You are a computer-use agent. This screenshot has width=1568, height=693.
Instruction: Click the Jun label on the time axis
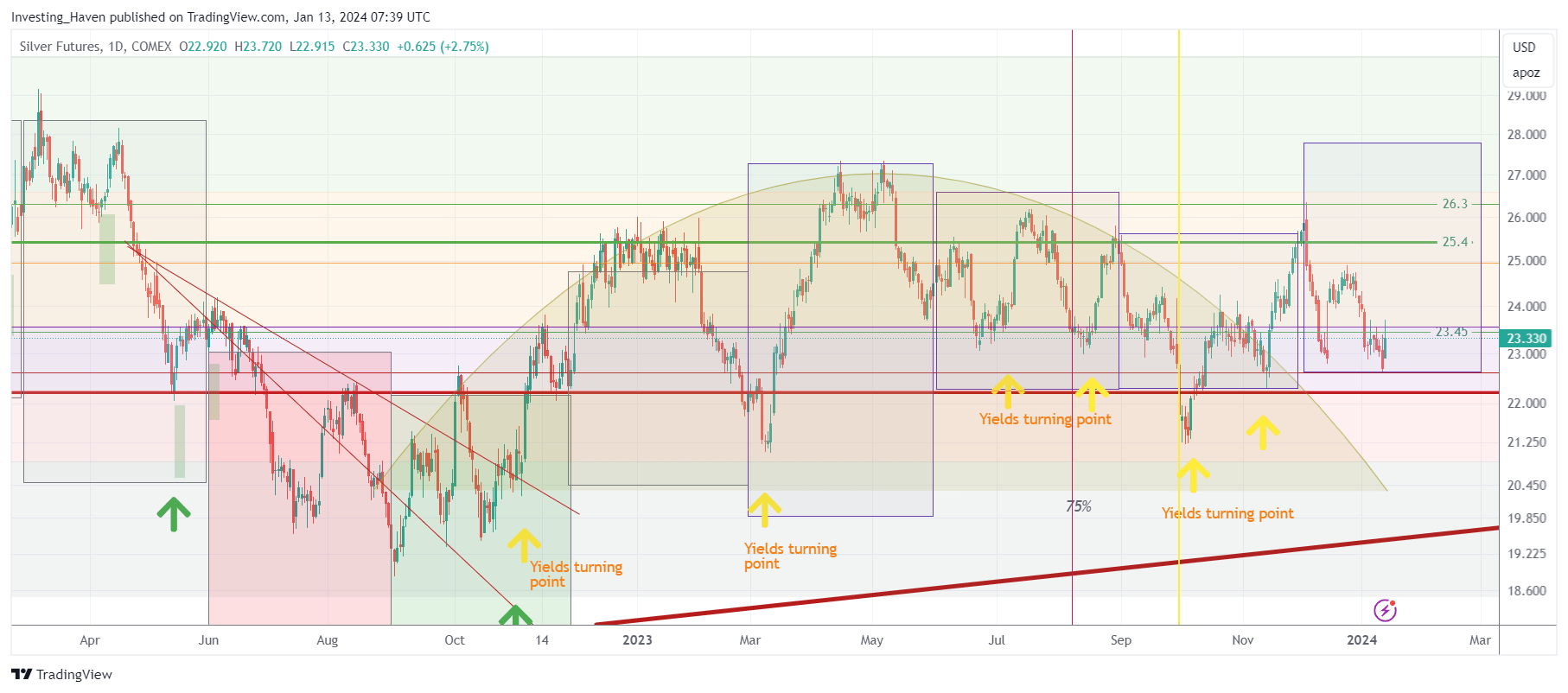tap(208, 640)
